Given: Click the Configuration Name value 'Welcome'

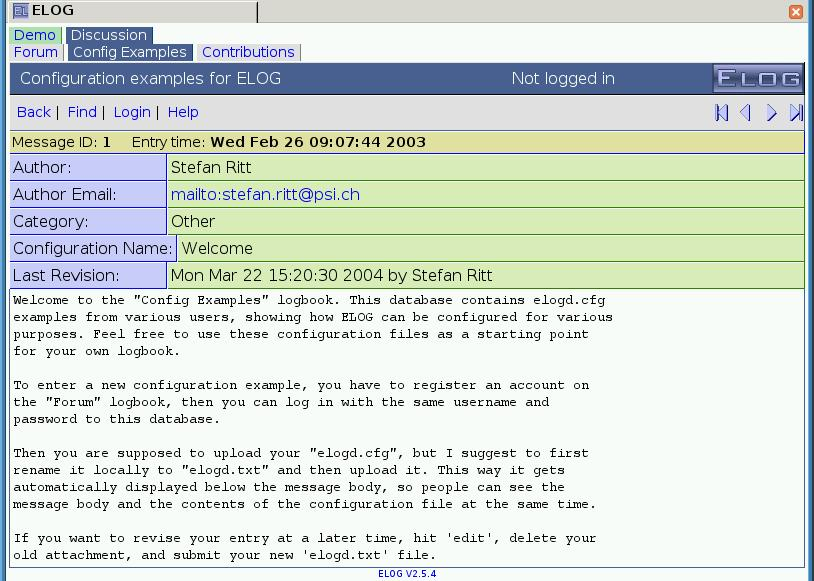Looking at the screenshot, I should pyautogui.click(x=217, y=249).
